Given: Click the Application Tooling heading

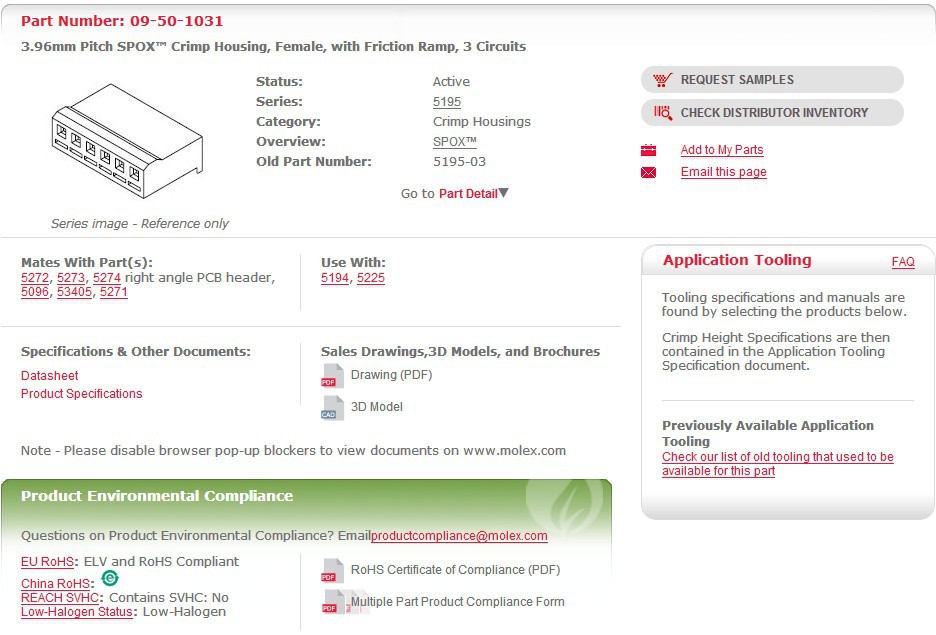Looking at the screenshot, I should pos(737,260).
